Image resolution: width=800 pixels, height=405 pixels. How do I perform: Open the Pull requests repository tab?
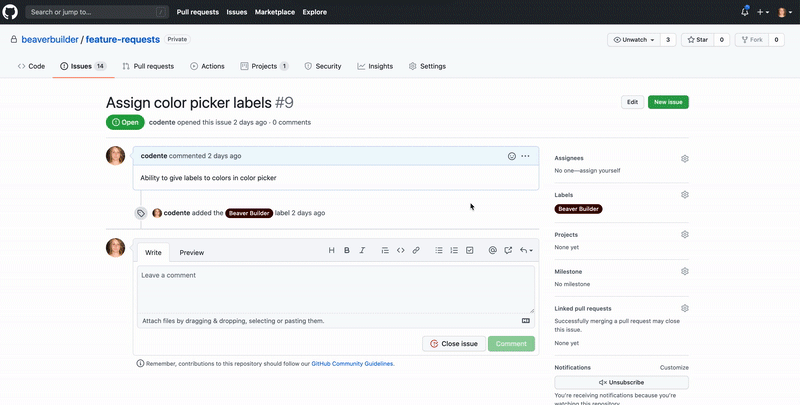click(x=148, y=66)
